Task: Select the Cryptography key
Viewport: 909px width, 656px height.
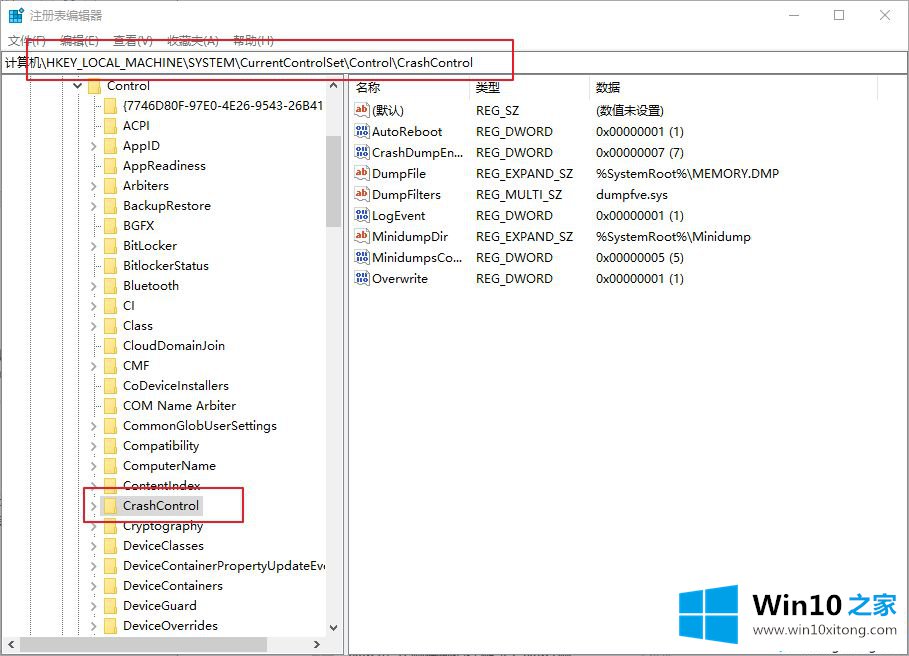Action: [163, 526]
